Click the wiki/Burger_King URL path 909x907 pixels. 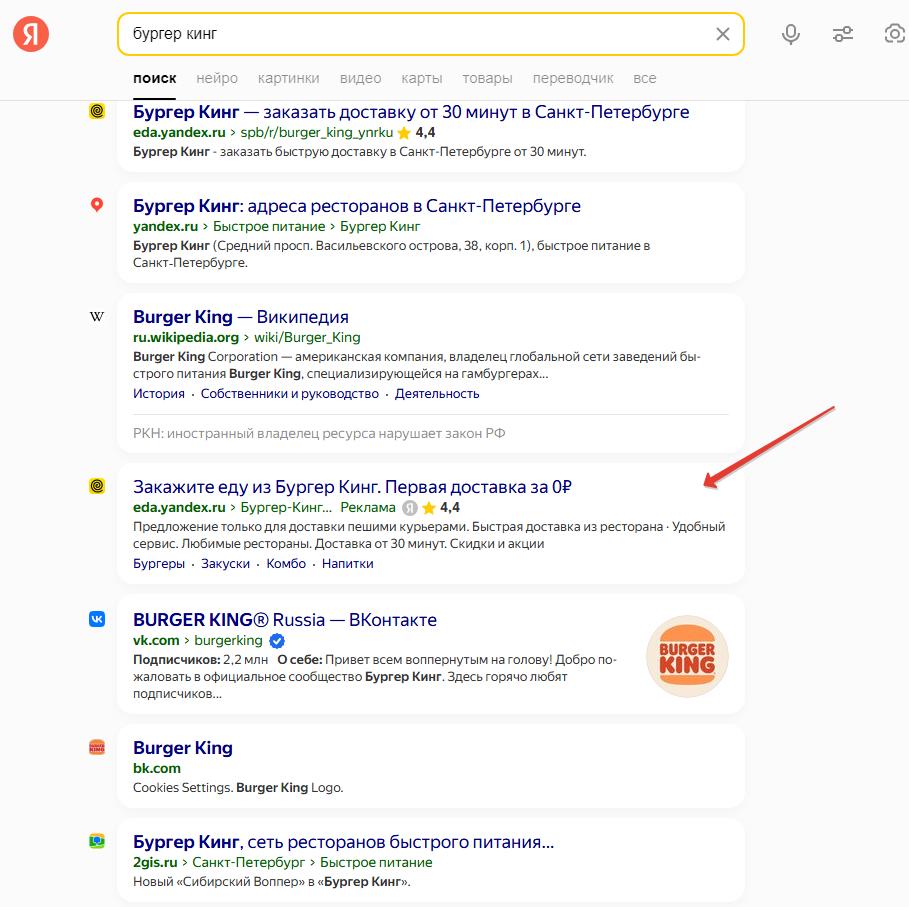(x=307, y=337)
